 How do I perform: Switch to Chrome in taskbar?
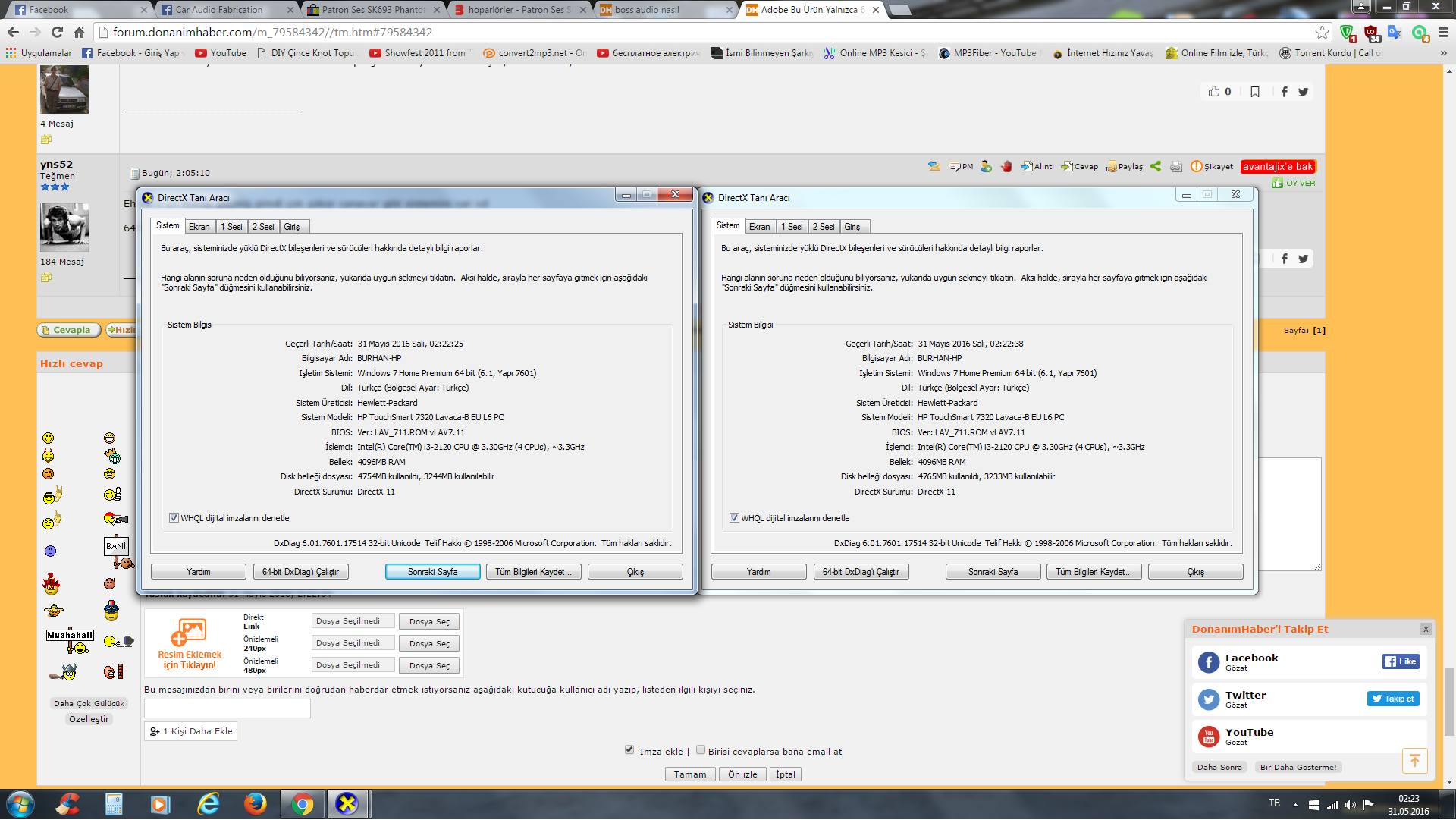[302, 804]
